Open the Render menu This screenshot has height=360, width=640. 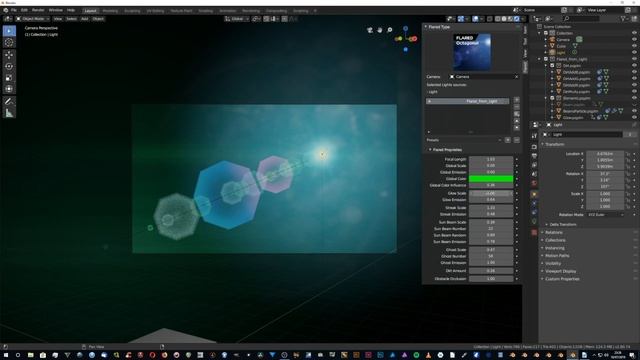click(38, 10)
